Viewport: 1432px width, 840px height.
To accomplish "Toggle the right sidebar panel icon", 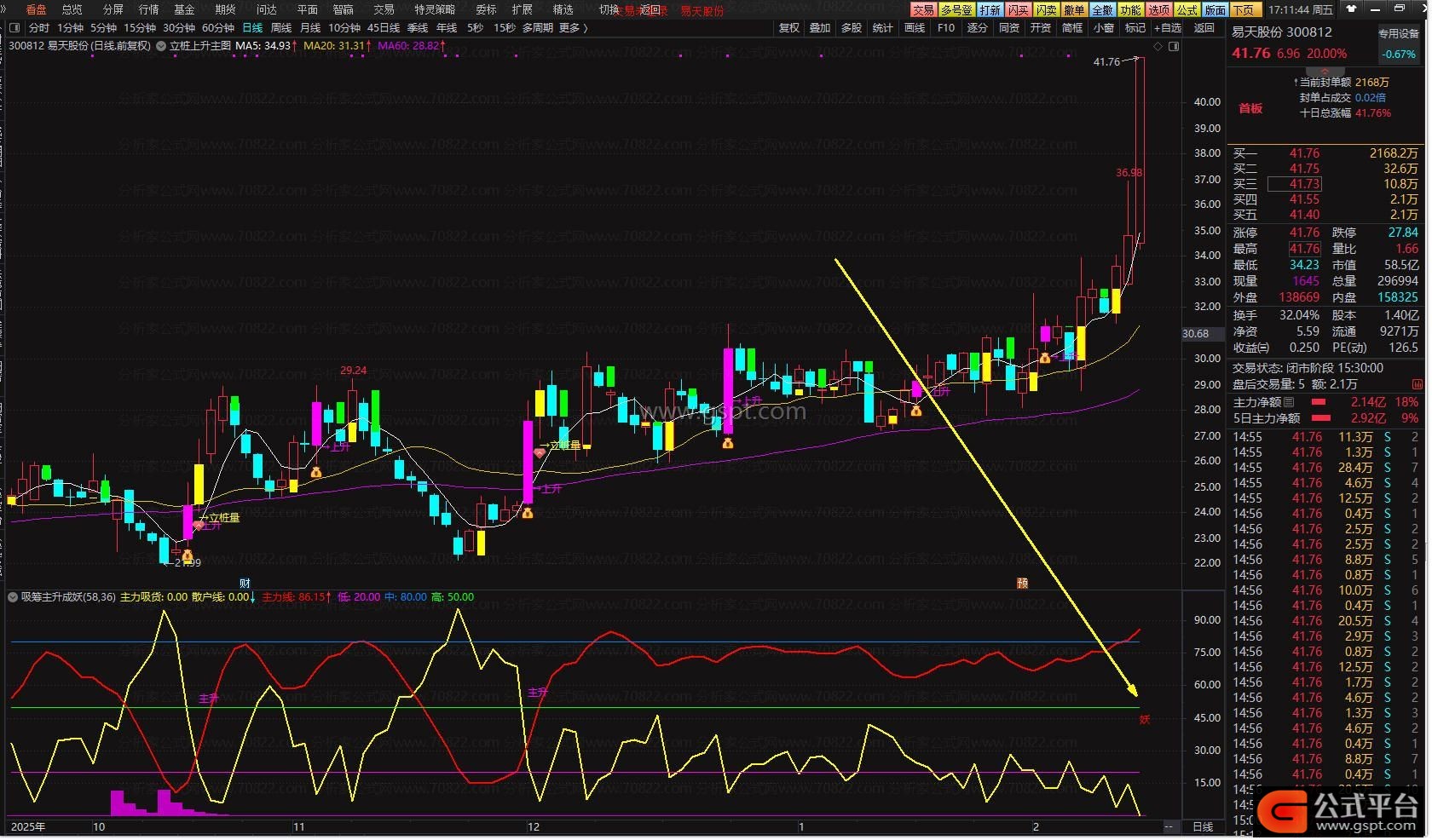I will pyautogui.click(x=1174, y=46).
